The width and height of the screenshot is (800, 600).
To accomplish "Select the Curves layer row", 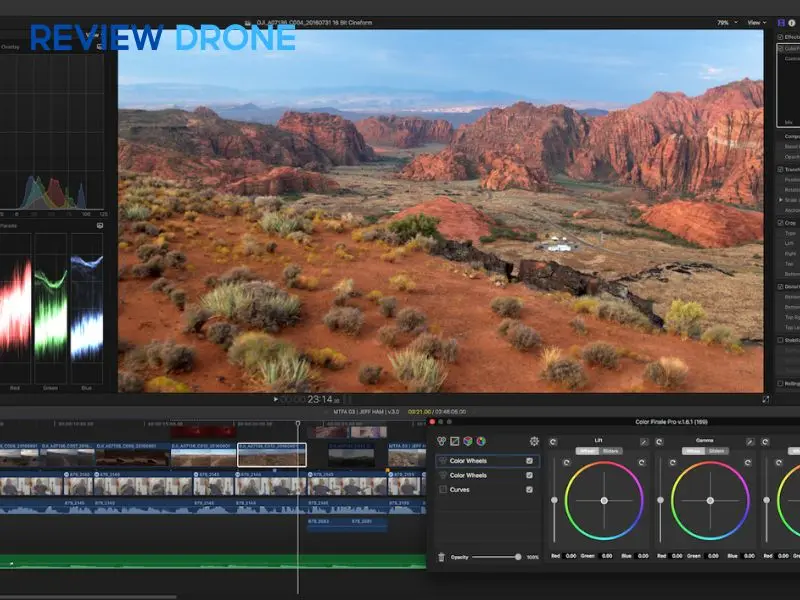I will pyautogui.click(x=487, y=489).
